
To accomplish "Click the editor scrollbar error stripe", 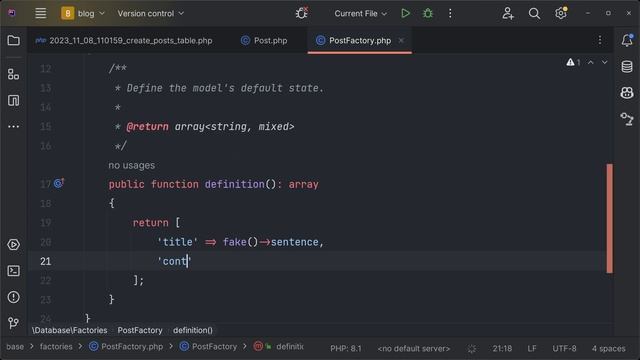I will click(609, 218).
